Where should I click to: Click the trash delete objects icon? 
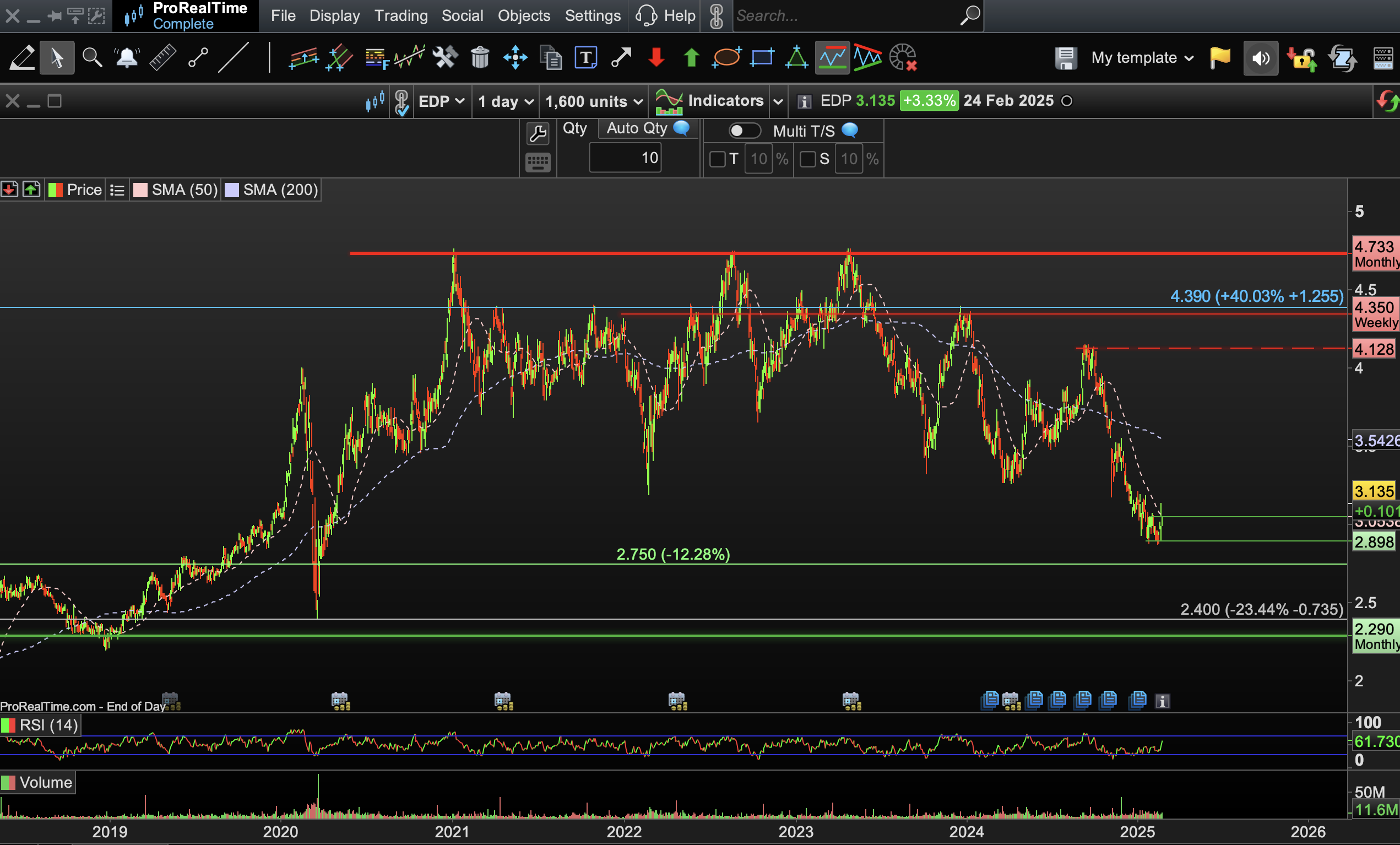coord(480,58)
